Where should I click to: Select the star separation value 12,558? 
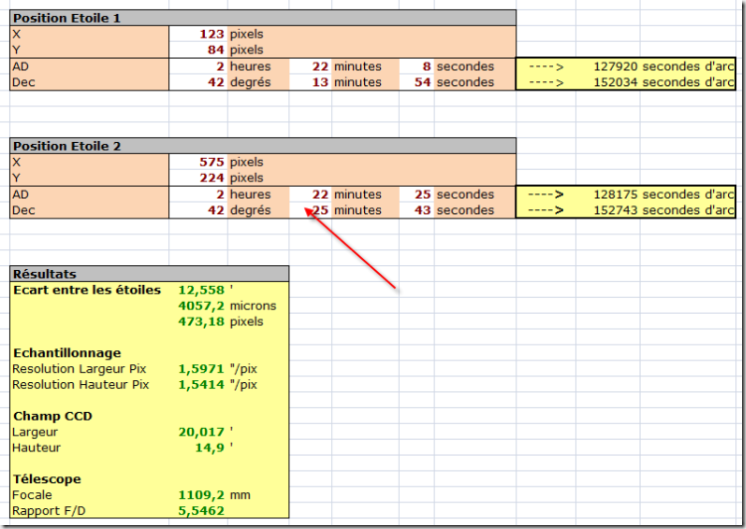202,290
